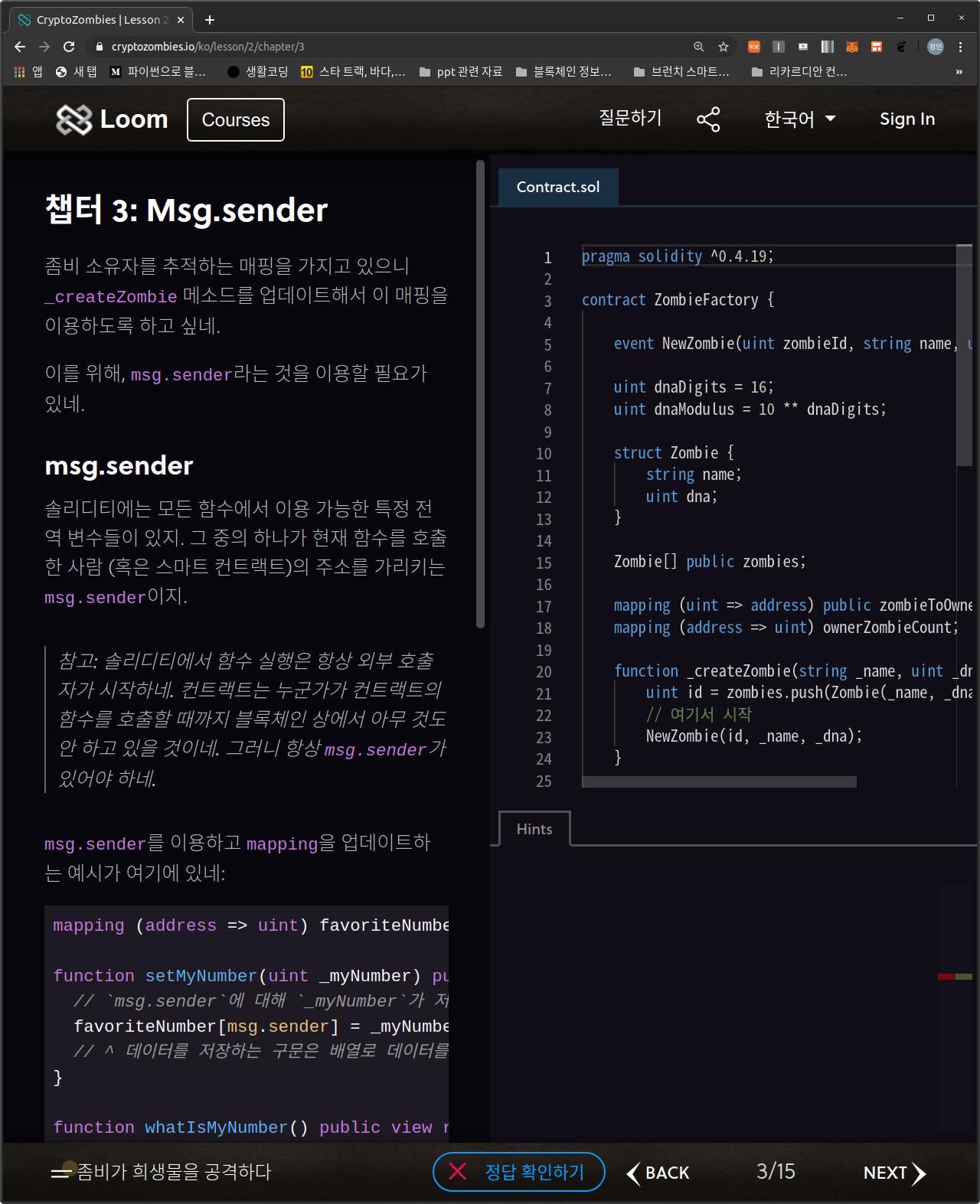Click the msg.sender subheading

[119, 465]
